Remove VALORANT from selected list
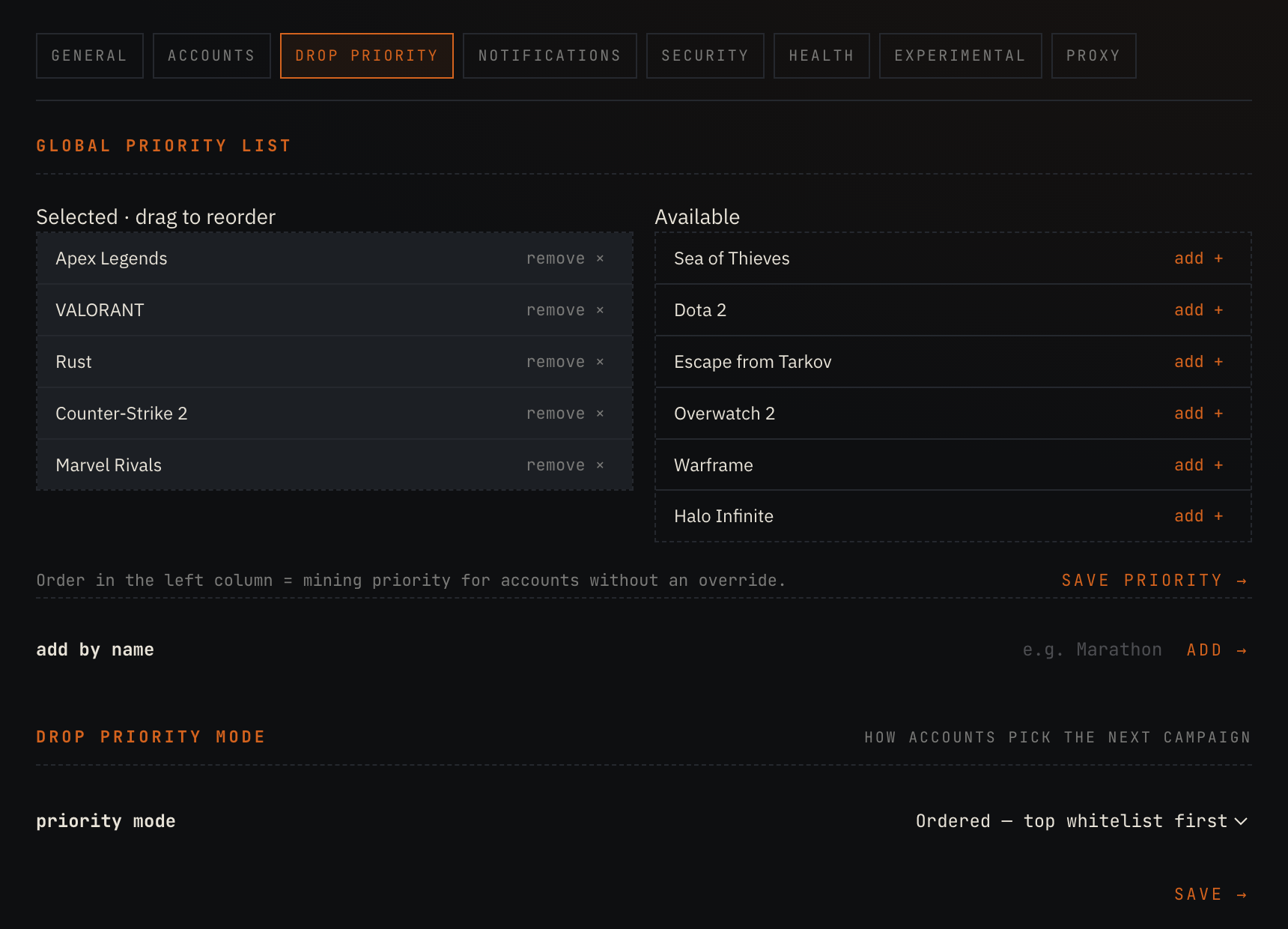 565,310
